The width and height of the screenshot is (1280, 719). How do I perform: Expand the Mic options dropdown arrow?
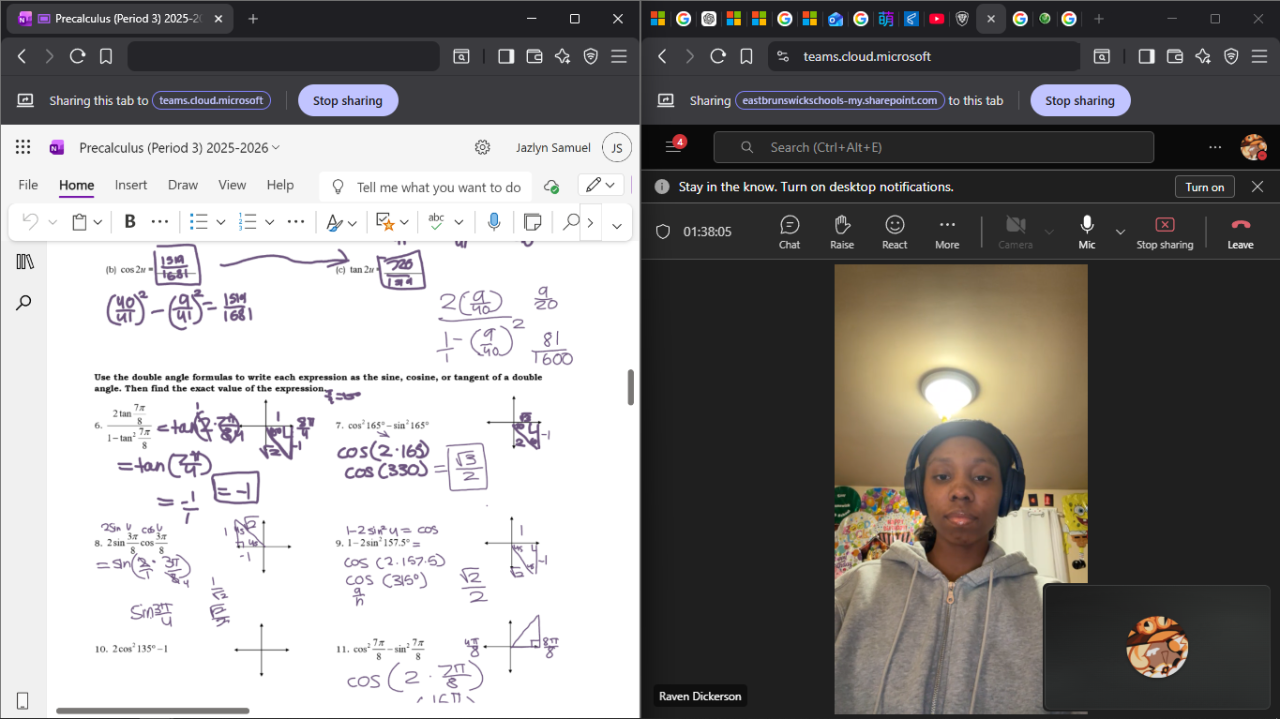tap(1120, 232)
